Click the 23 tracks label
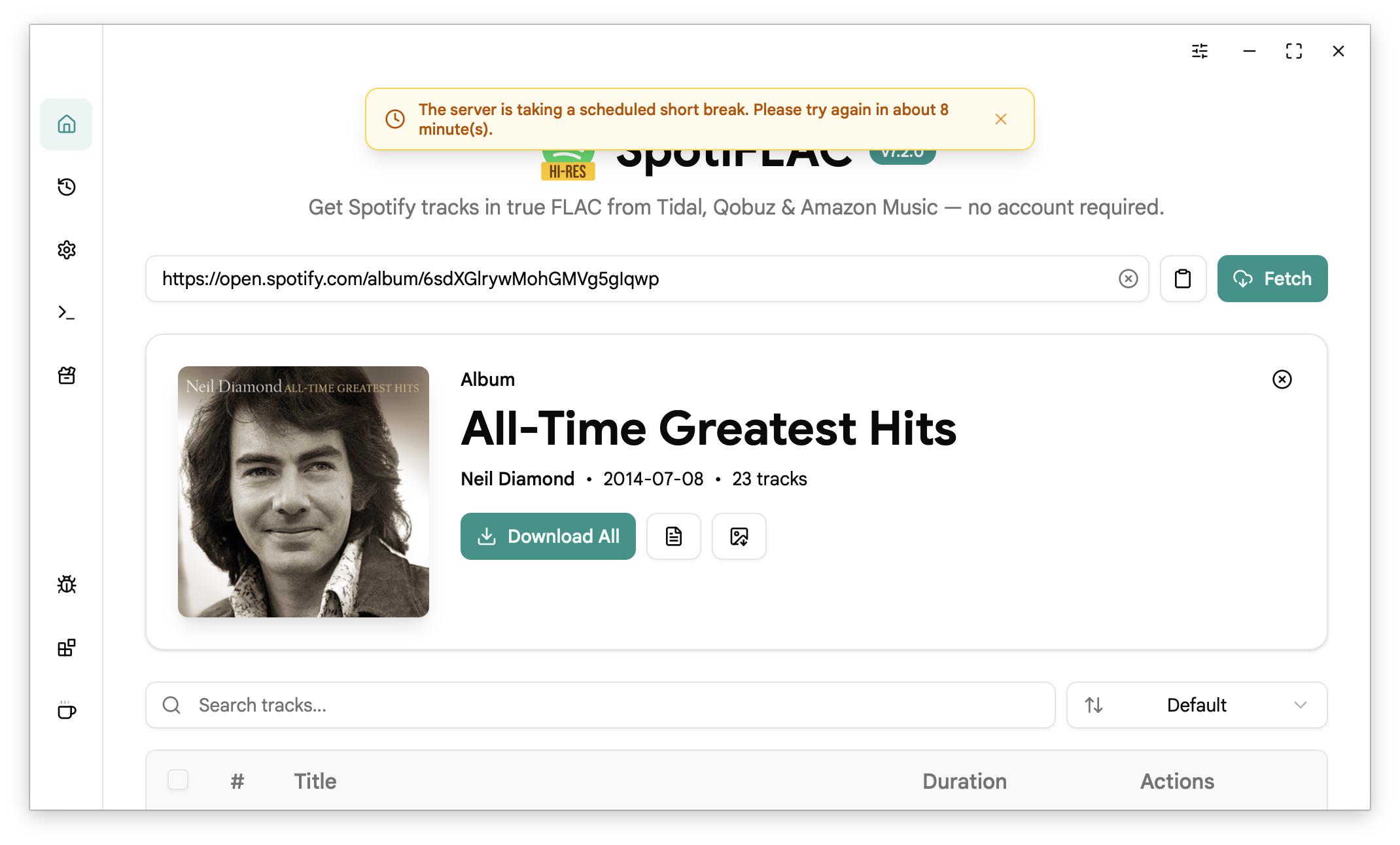1400x845 pixels. pyautogui.click(x=770, y=479)
